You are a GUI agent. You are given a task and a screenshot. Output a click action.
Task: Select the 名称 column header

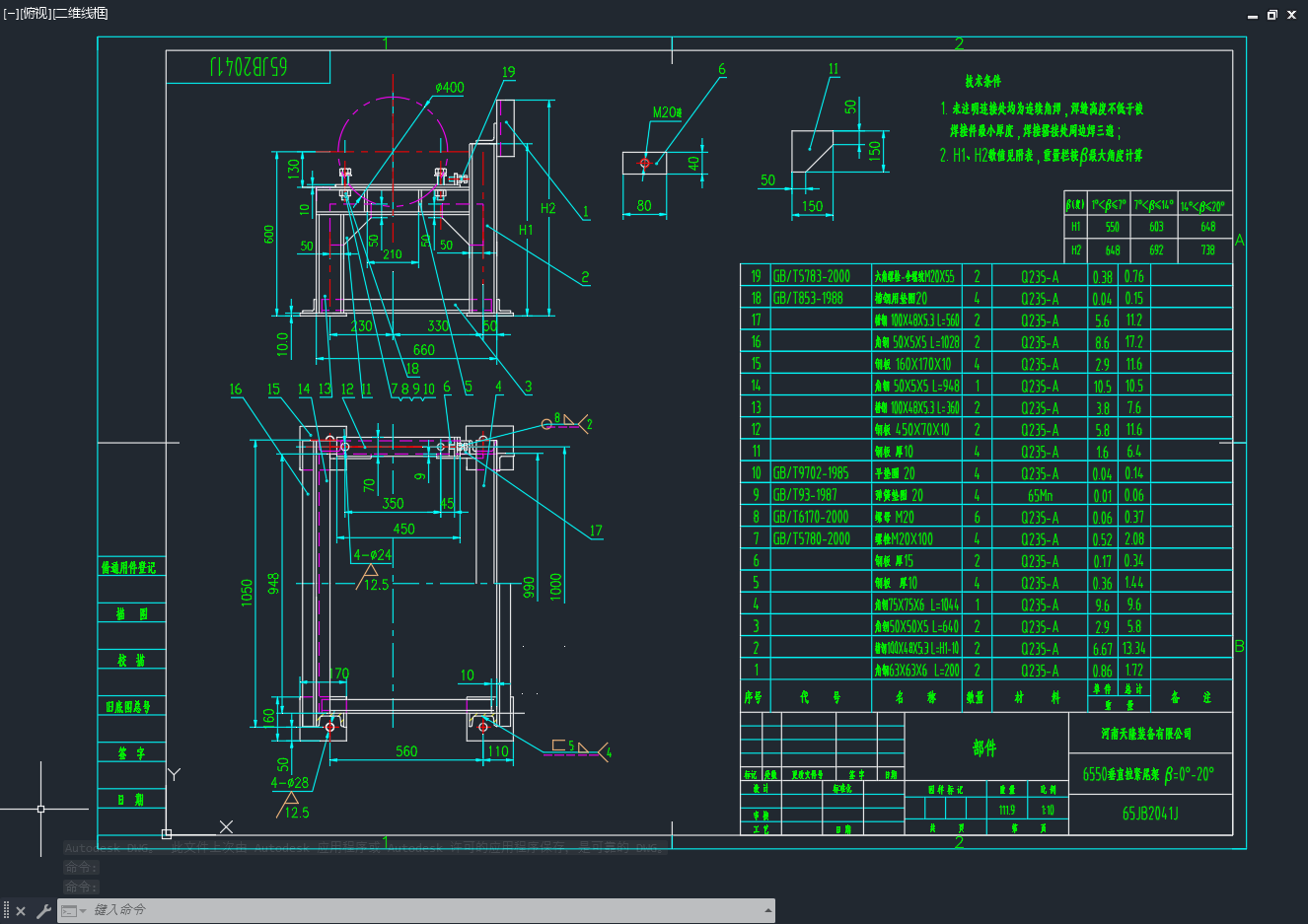point(916,698)
